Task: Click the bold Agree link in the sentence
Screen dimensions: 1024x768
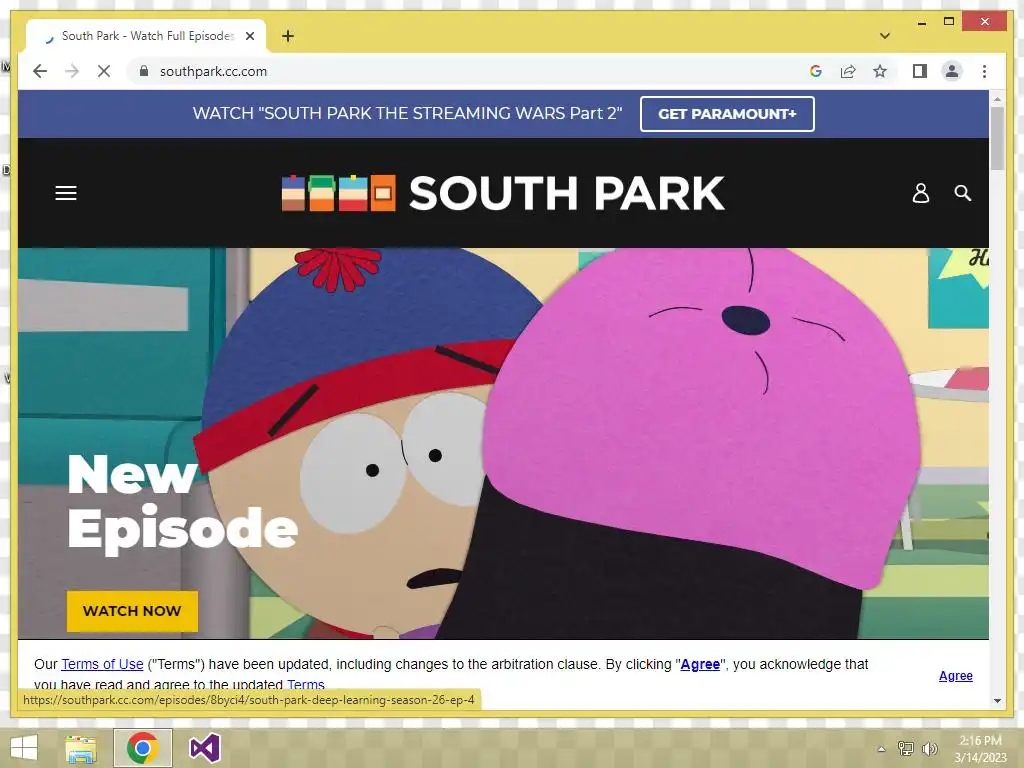Action: 700,664
